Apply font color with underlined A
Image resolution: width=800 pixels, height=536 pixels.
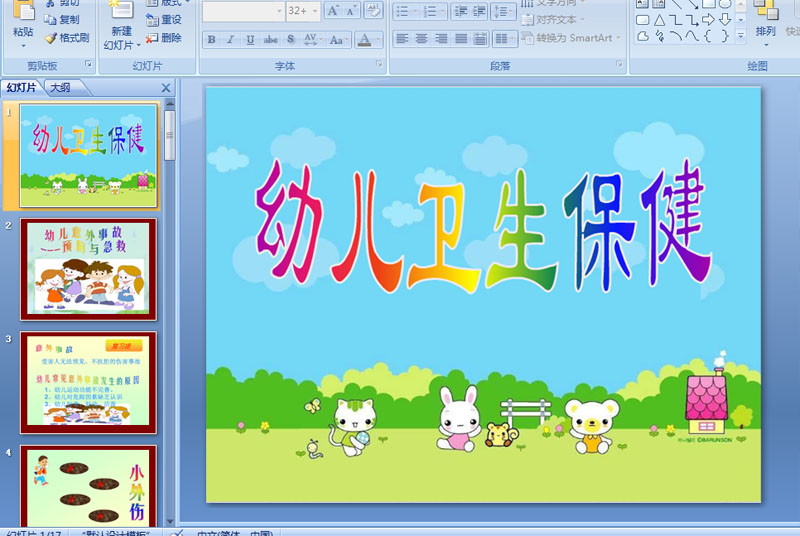point(364,39)
